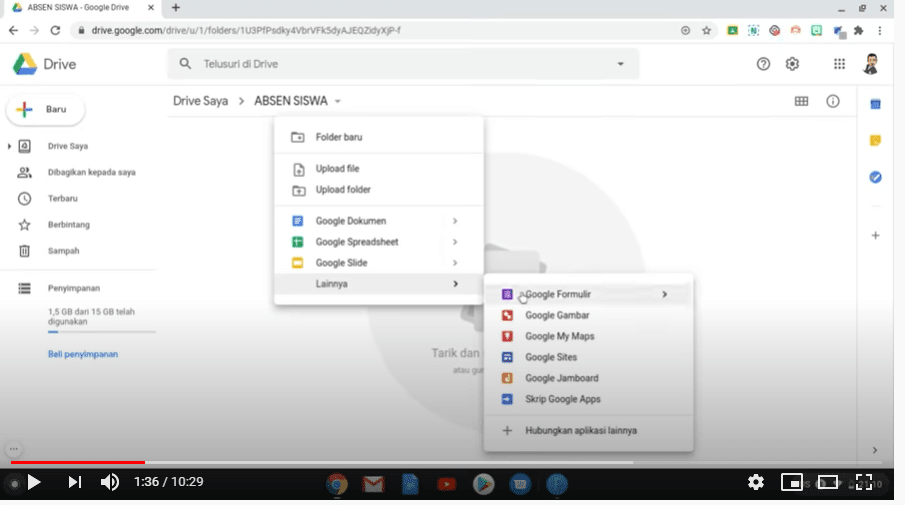Enter fullscreen in the video player
Image resolution: width=905 pixels, height=505 pixels.
pyautogui.click(x=864, y=482)
